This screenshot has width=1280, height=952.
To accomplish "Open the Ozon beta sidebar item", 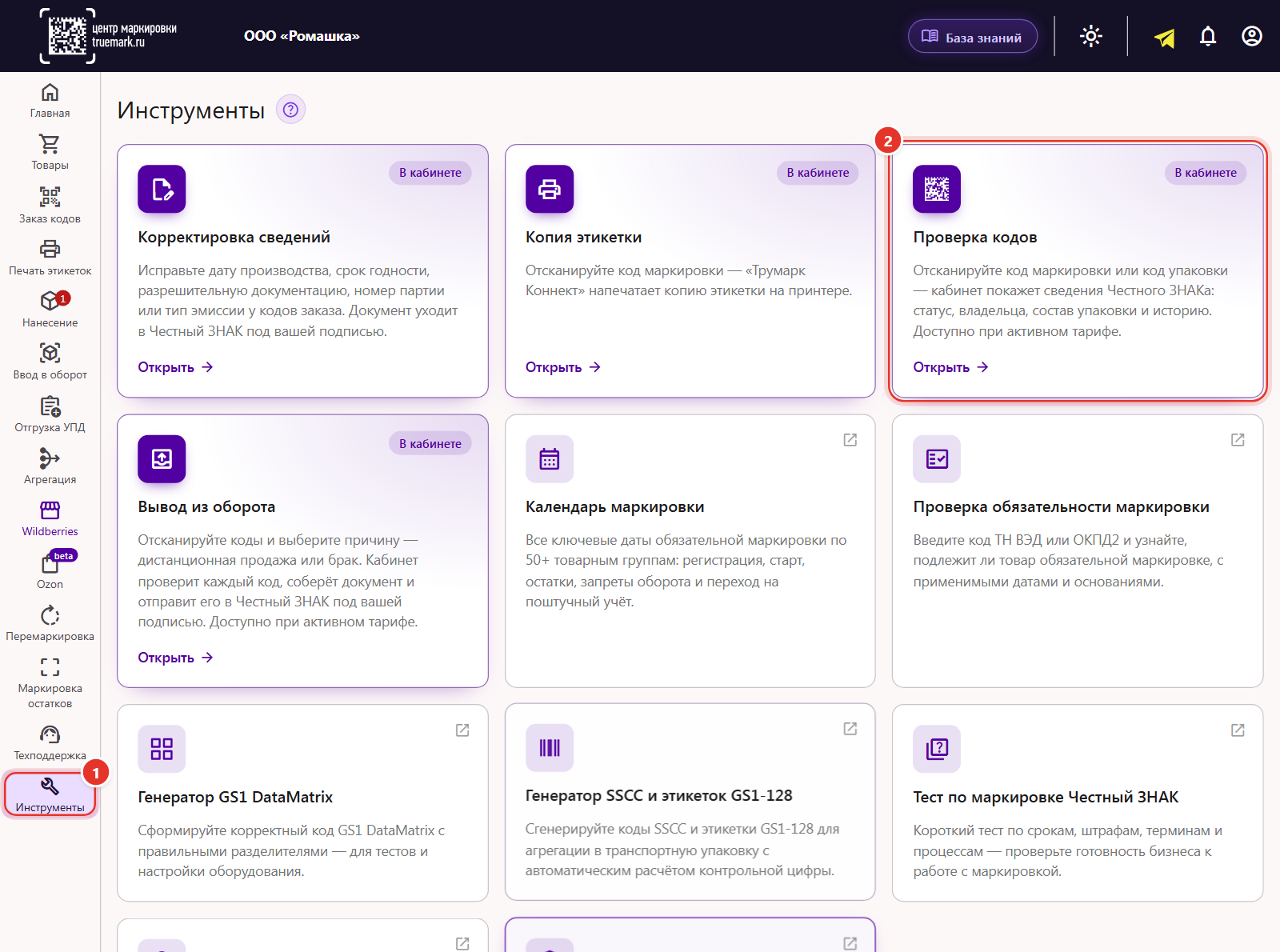I will click(x=50, y=570).
